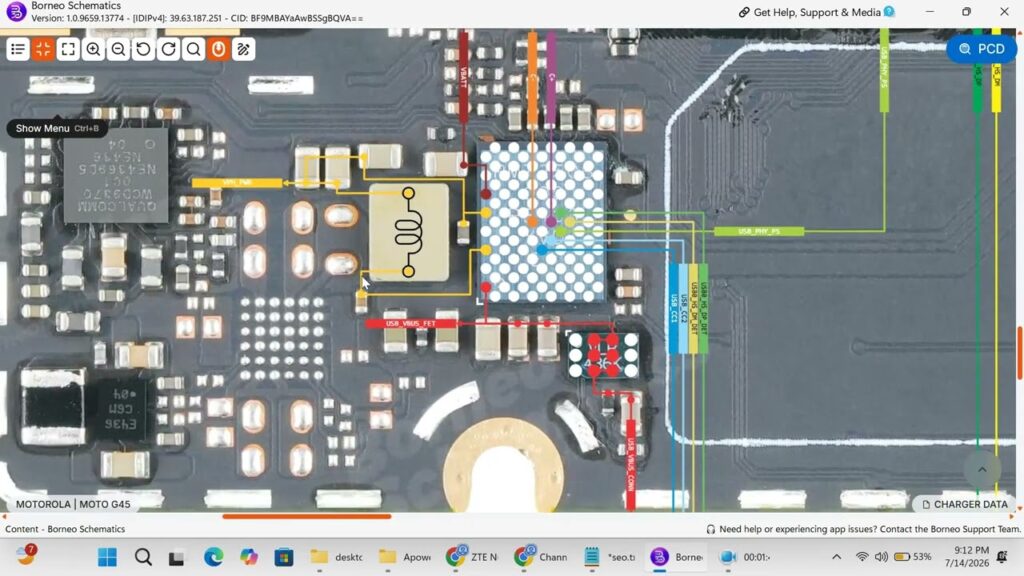Click the fullscreen frame icon
1024x576 pixels.
pyautogui.click(x=68, y=49)
